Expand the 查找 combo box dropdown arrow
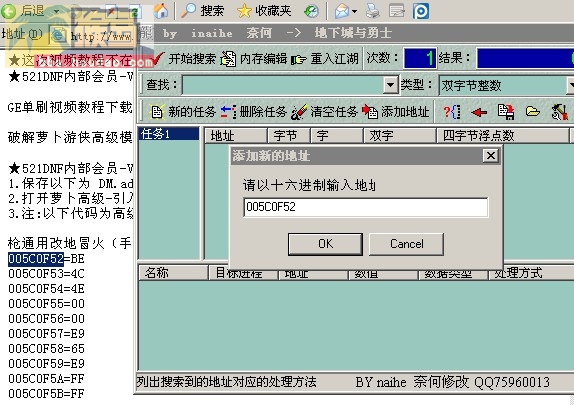This screenshot has height=405, width=574. 391,85
